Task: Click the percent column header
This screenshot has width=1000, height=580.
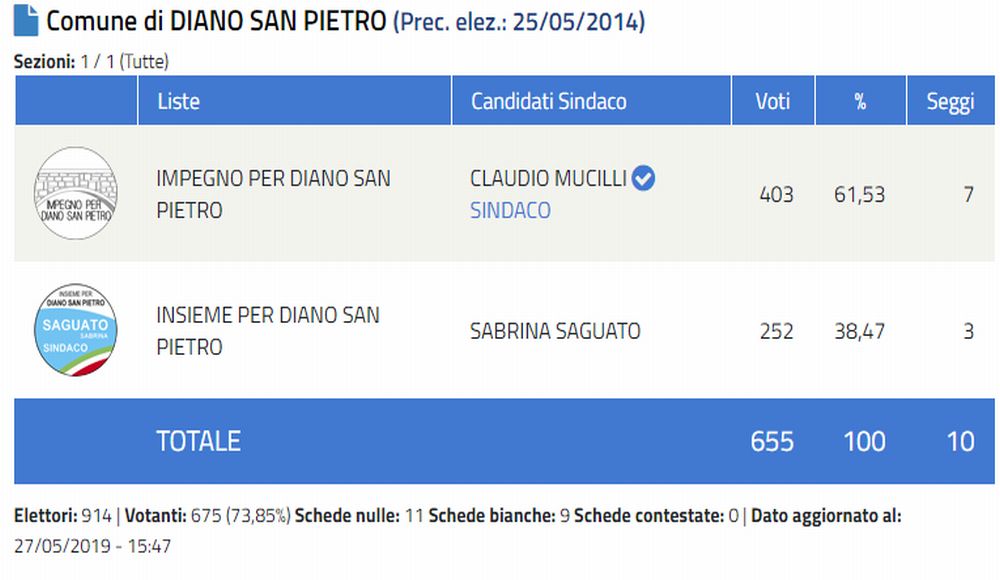Action: tap(860, 101)
